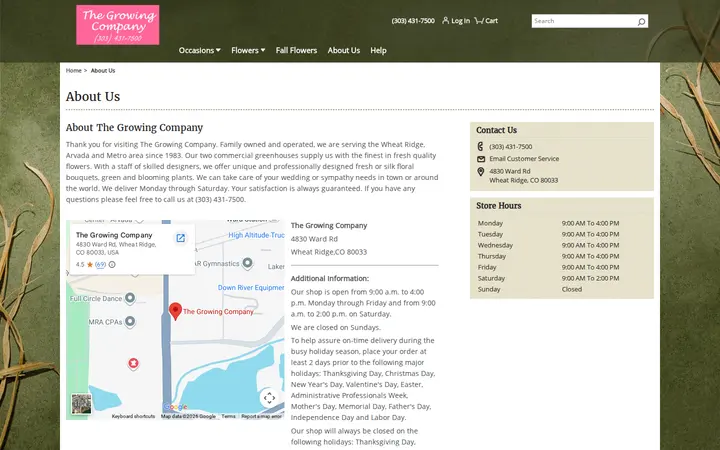Click the MRA CPAs map pin
The image size is (720, 450).
coord(130,321)
